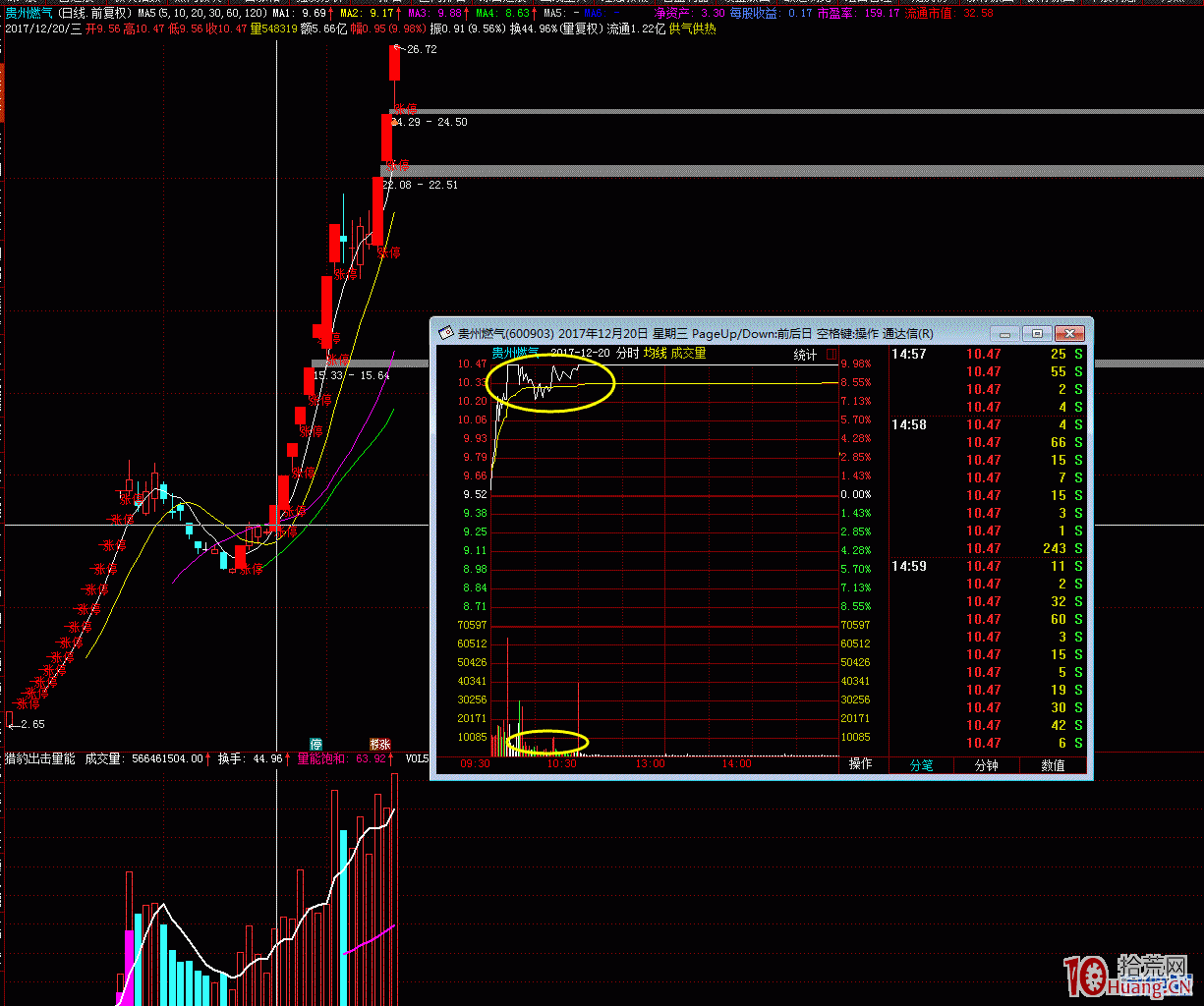1204x1006 pixels.
Task: Click the 统计 button in the intraday chart
Action: coord(805,354)
